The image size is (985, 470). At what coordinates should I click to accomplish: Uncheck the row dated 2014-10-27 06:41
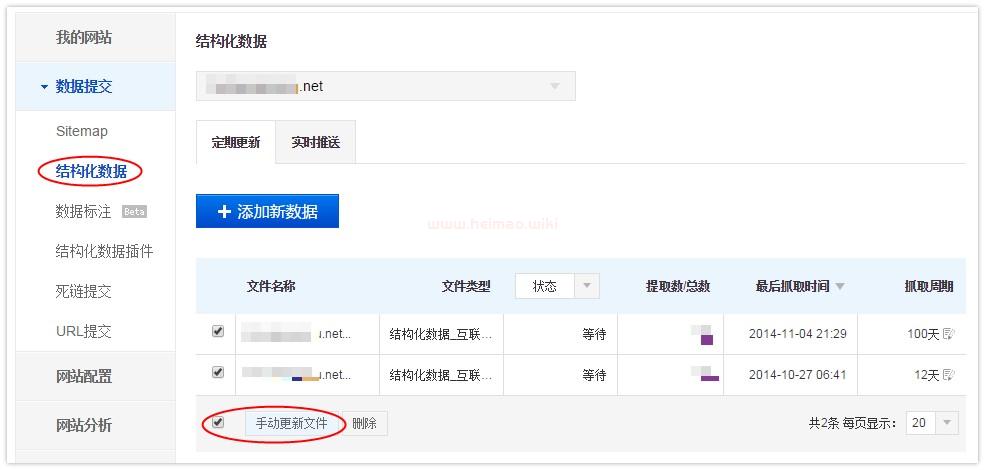[x=218, y=373]
